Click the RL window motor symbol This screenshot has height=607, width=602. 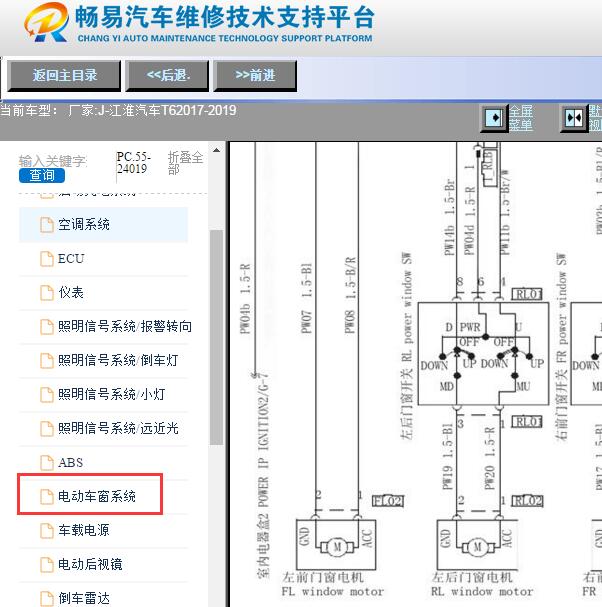coord(478,547)
